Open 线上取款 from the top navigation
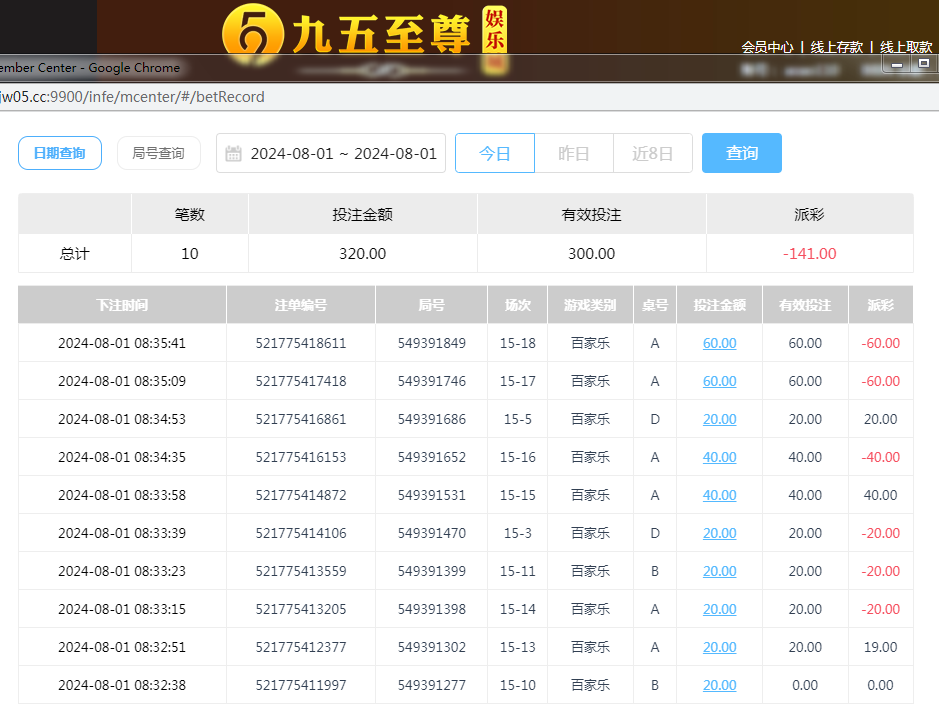The width and height of the screenshot is (939, 708). click(906, 47)
